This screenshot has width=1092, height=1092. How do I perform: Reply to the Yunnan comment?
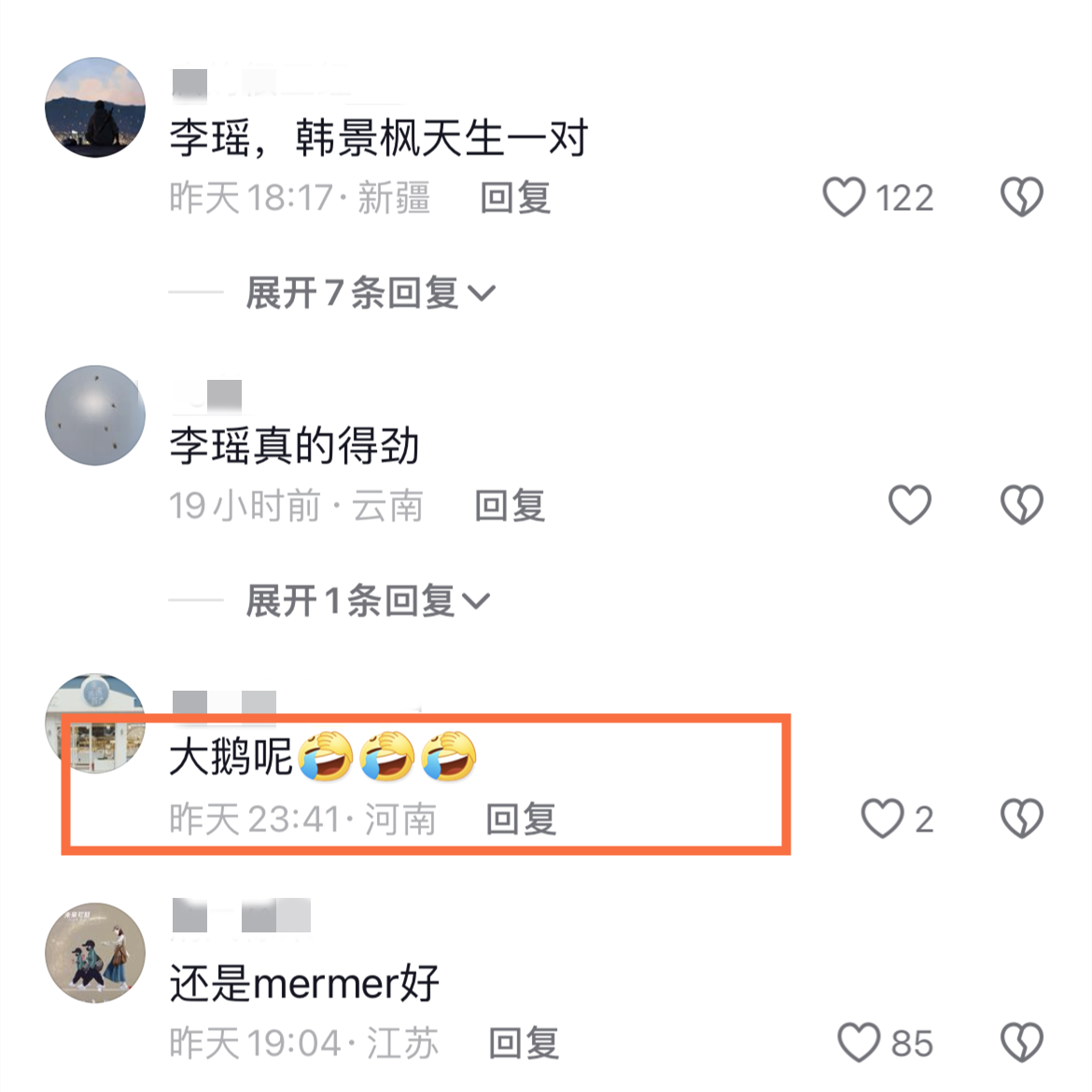click(x=510, y=506)
